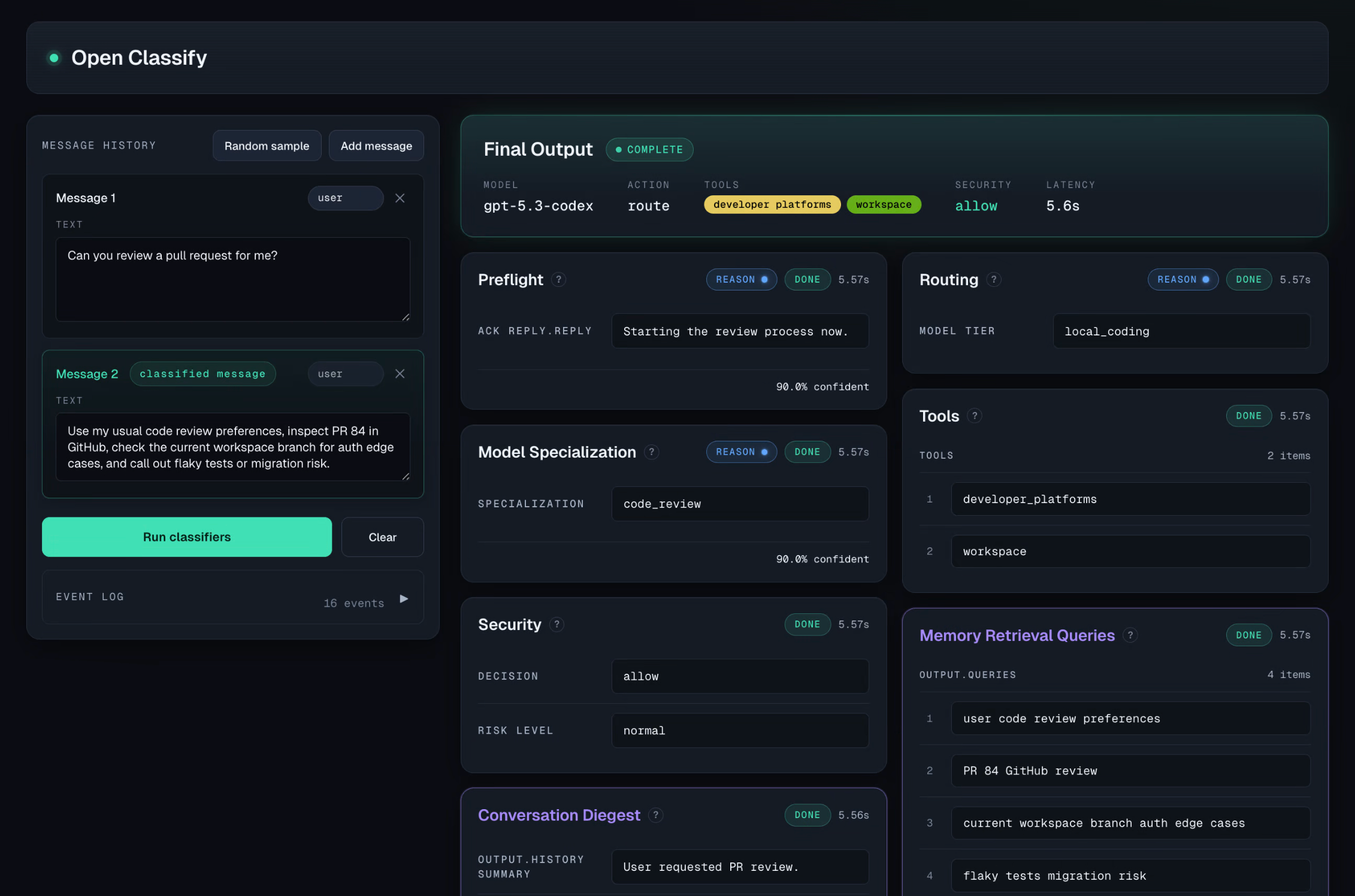Image resolution: width=1355 pixels, height=896 pixels.
Task: Run classifiers on the messages
Action: click(187, 537)
